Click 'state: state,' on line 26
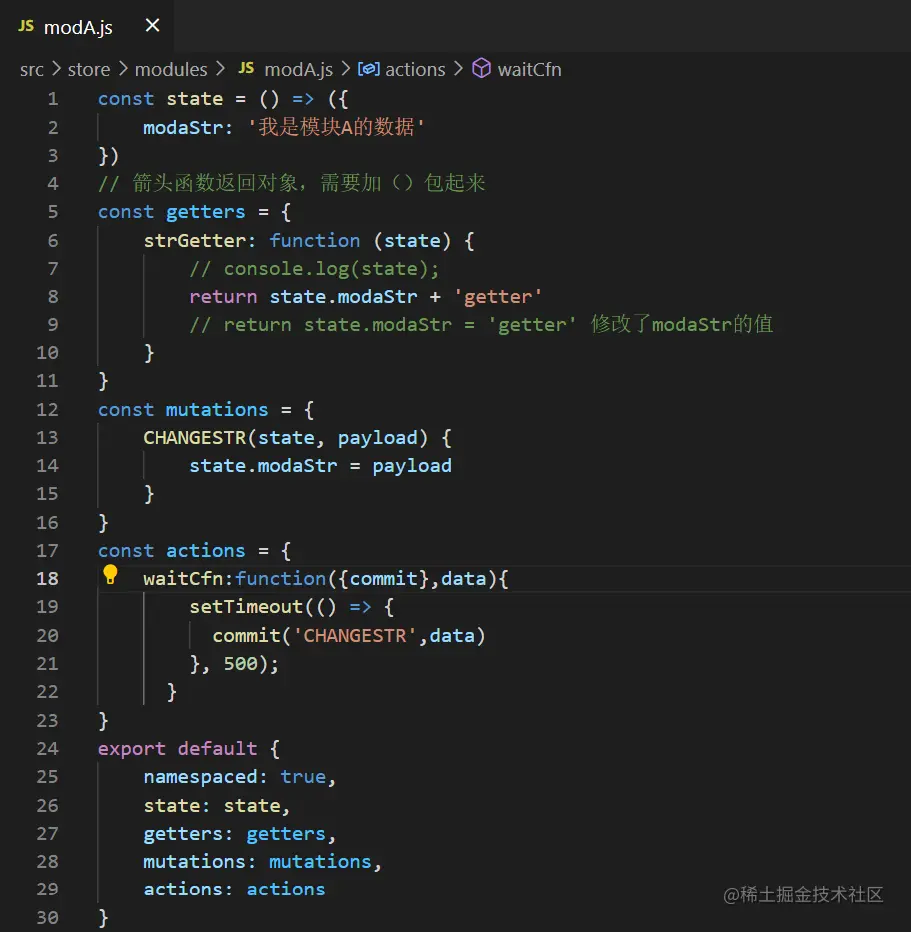This screenshot has width=911, height=932. [x=216, y=805]
